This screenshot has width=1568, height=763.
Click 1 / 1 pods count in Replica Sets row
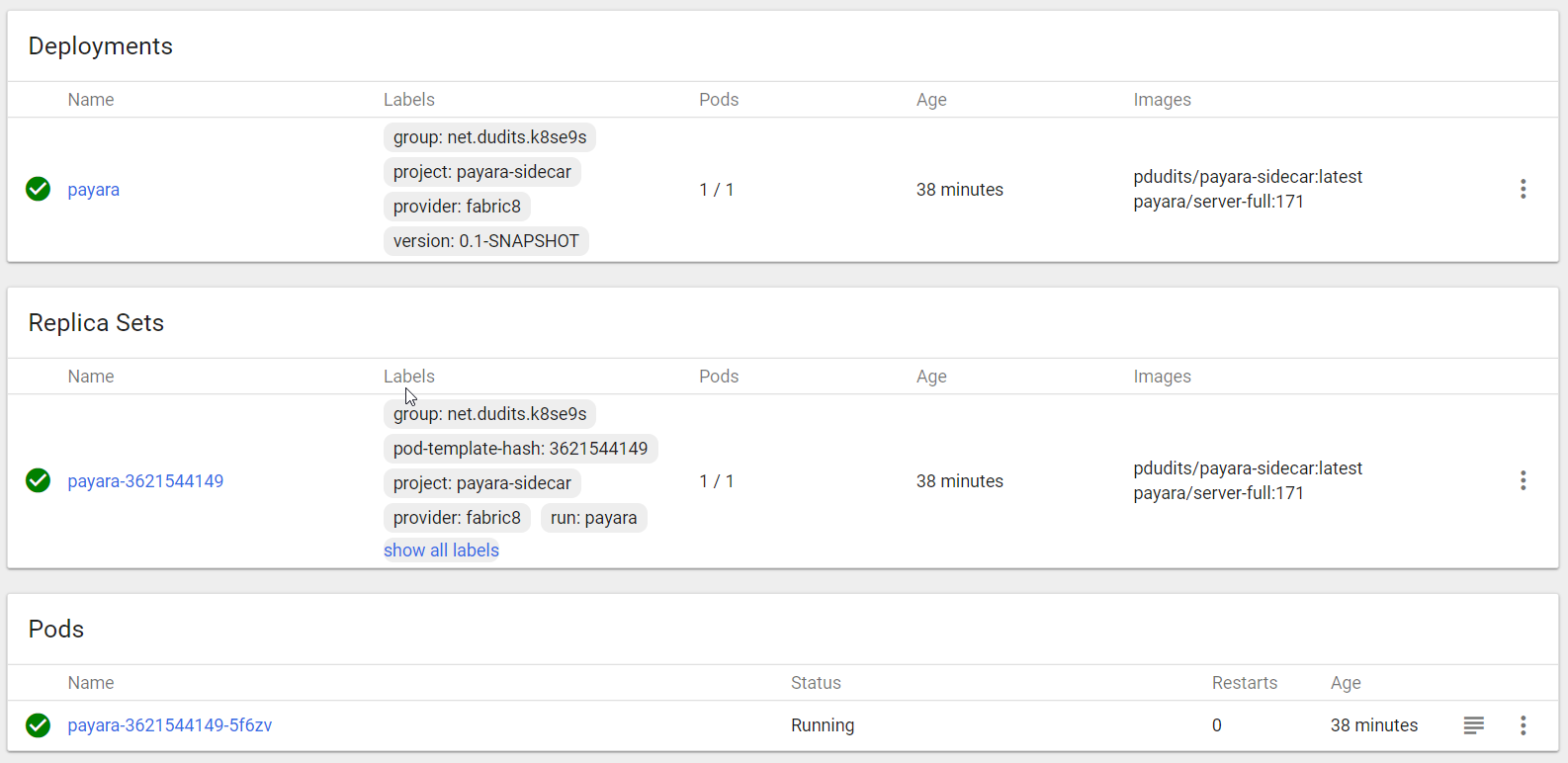coord(717,481)
